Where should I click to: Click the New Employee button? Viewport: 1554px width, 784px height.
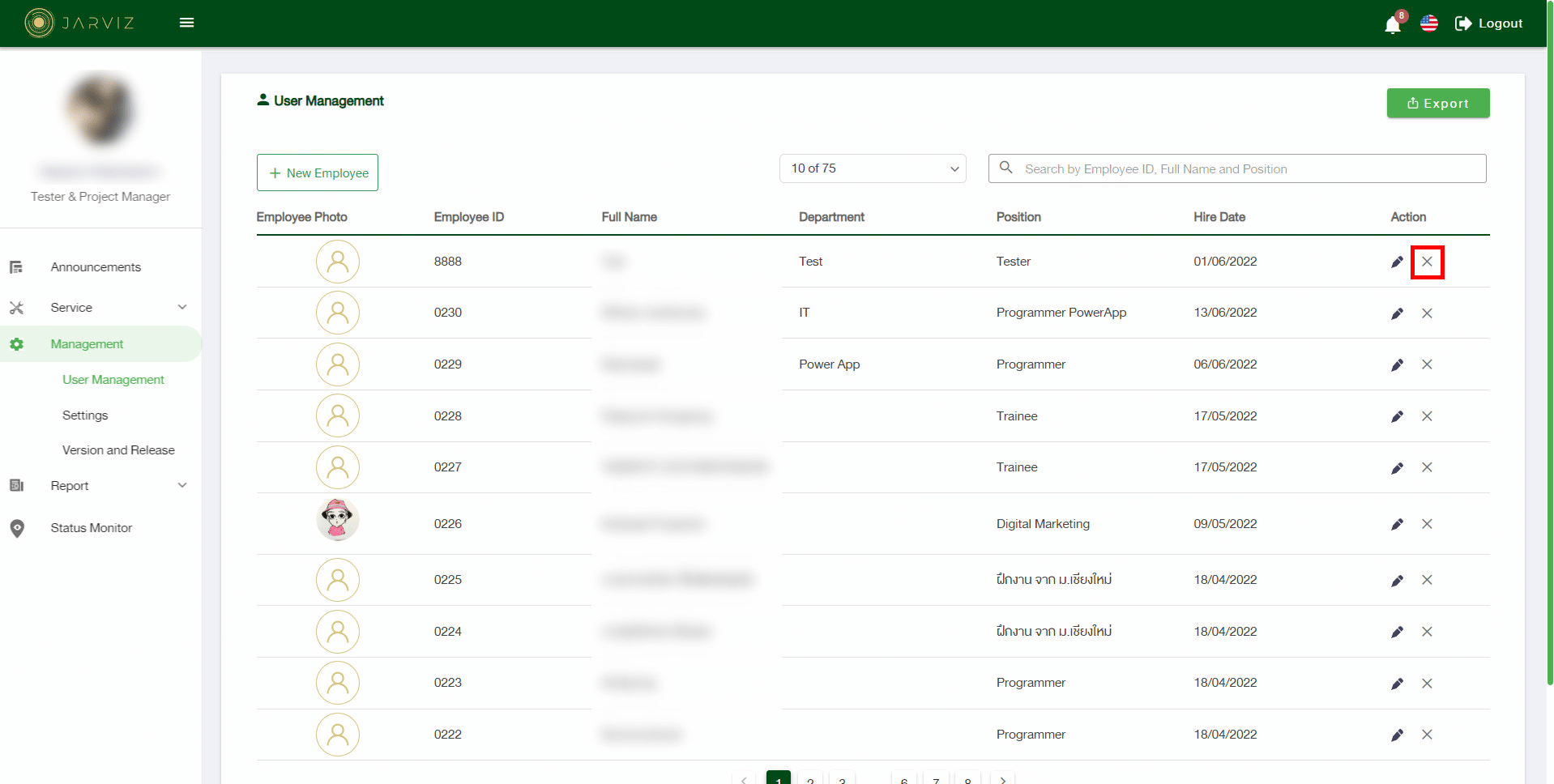318,173
